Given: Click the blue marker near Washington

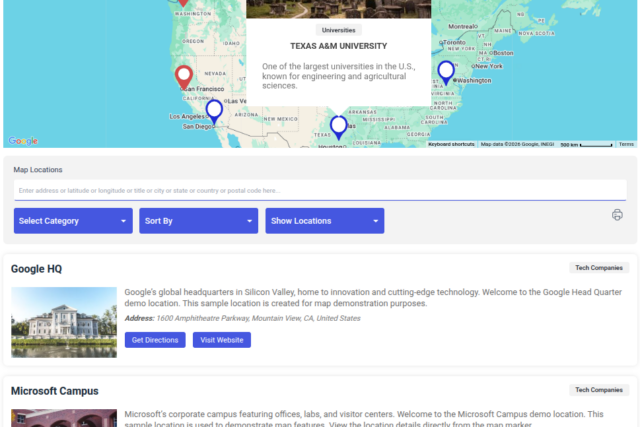Looking at the screenshot, I should pos(446,73).
